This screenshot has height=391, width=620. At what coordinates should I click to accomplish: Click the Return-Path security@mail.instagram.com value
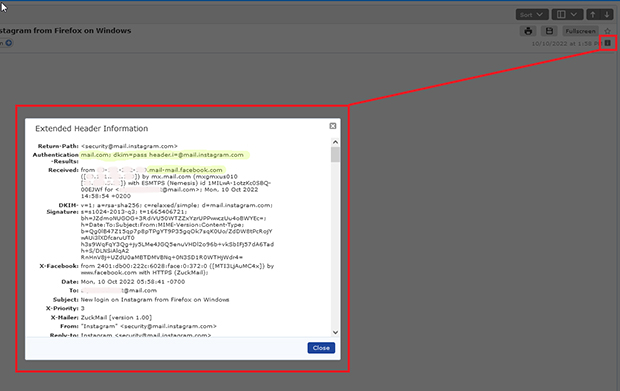pos(129,146)
